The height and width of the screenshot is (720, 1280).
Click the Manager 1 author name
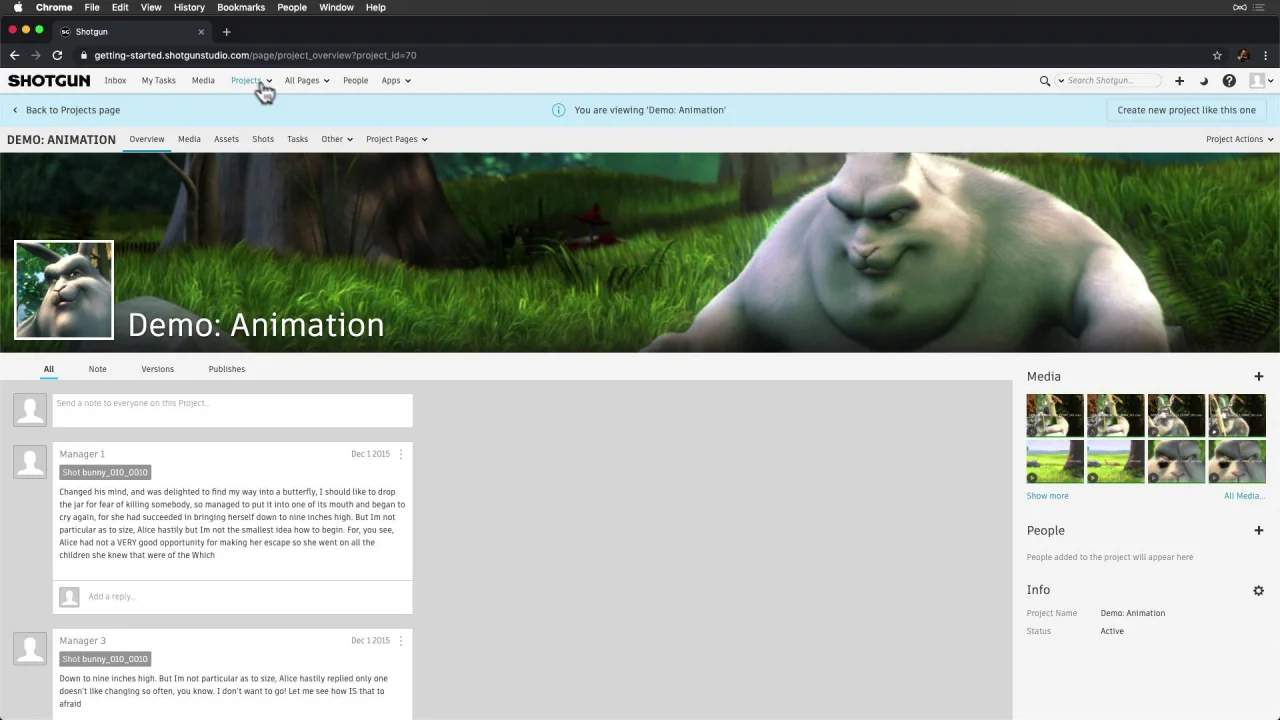pos(82,454)
